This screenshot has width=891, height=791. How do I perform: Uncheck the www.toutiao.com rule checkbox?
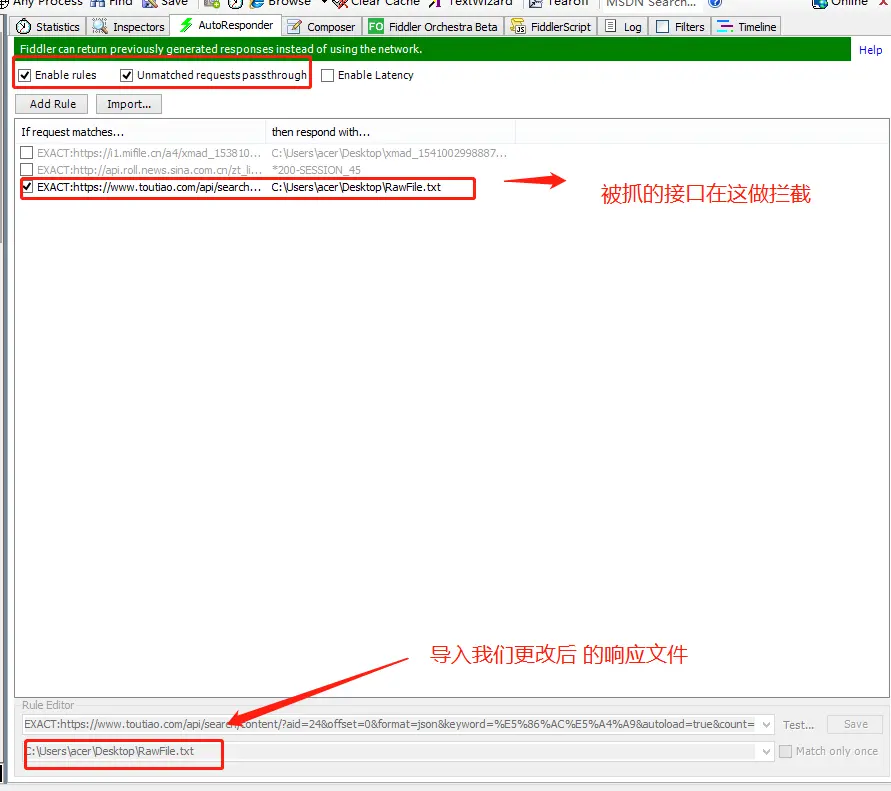pos(27,186)
